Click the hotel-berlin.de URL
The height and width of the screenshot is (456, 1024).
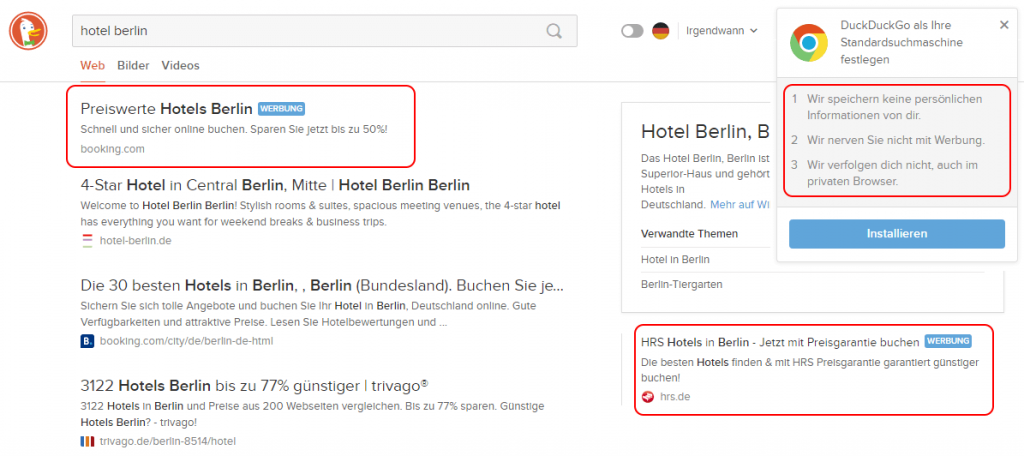click(135, 240)
